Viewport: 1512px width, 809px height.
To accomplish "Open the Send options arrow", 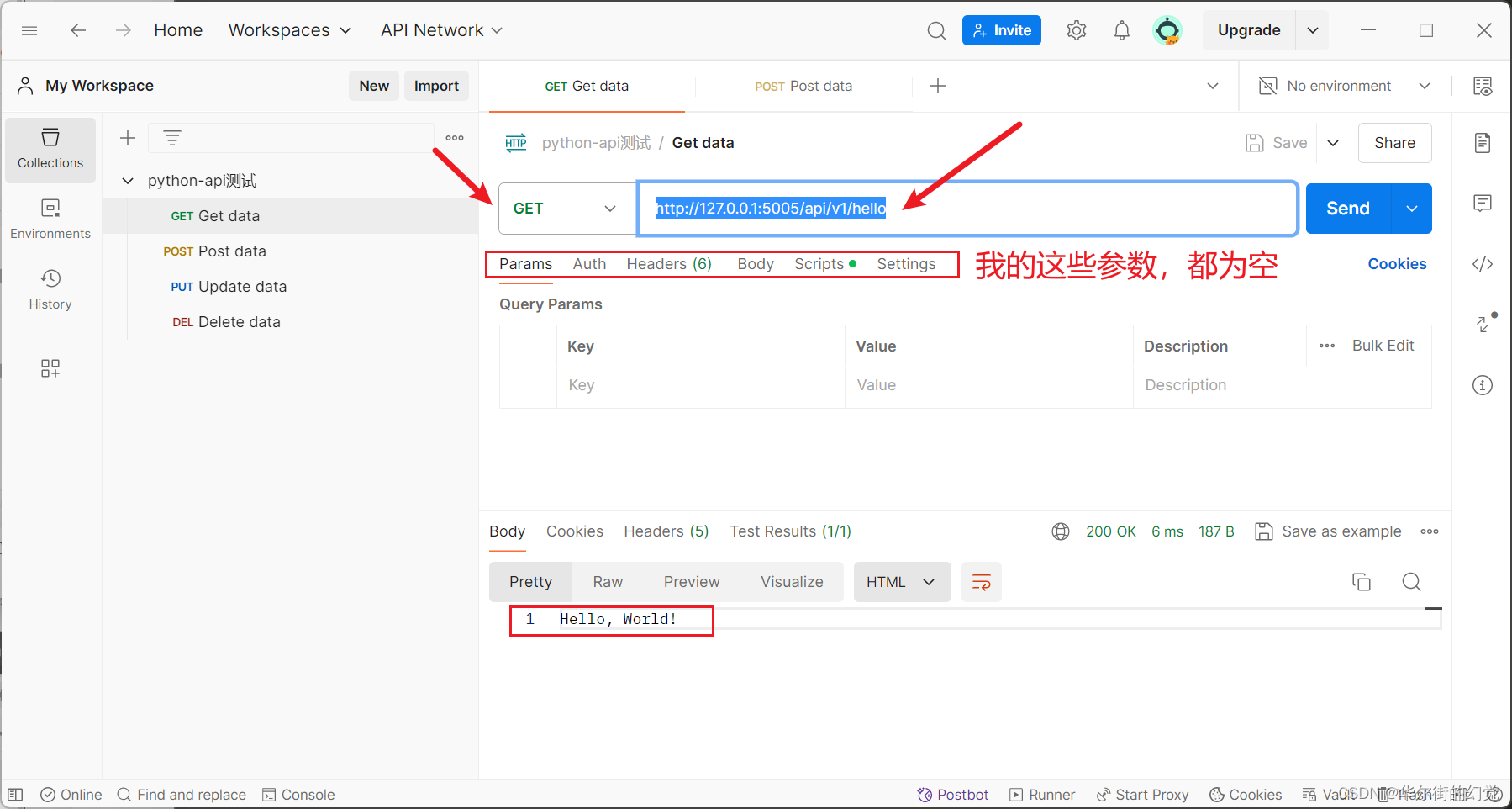I will pos(1412,209).
